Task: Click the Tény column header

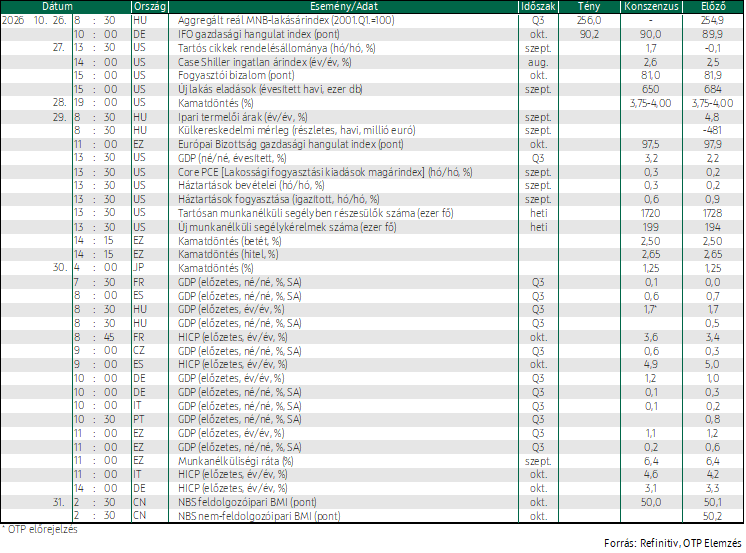Action: click(589, 6)
